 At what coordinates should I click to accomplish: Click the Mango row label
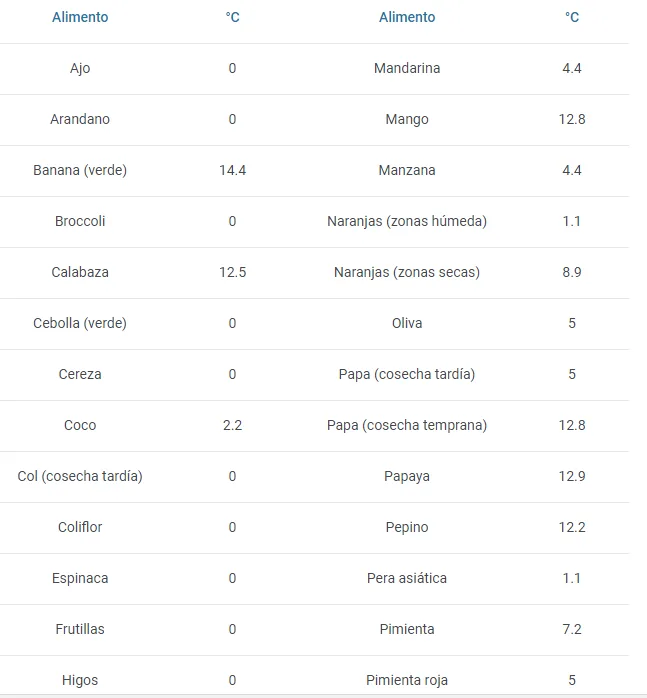(407, 119)
